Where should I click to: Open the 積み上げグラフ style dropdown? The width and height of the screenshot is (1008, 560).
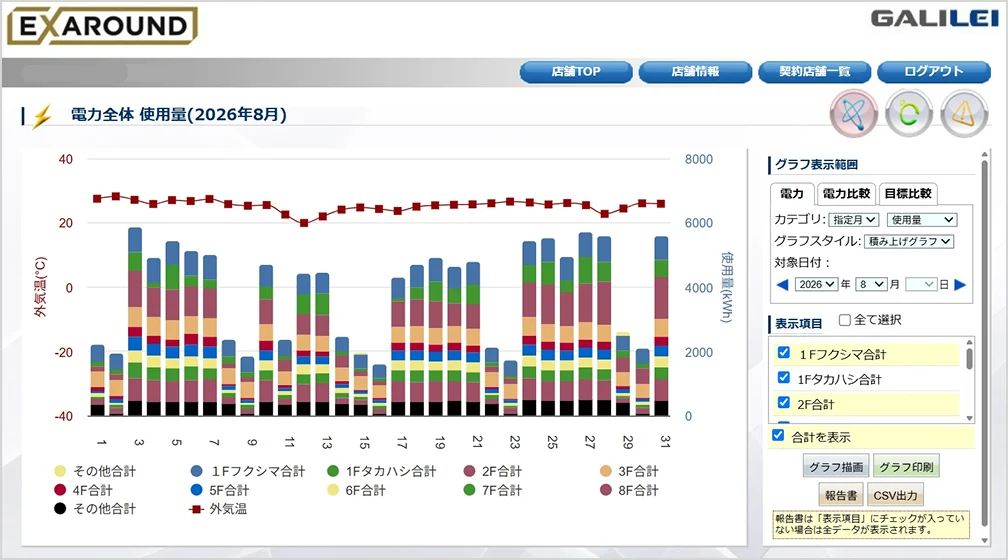[x=909, y=242]
